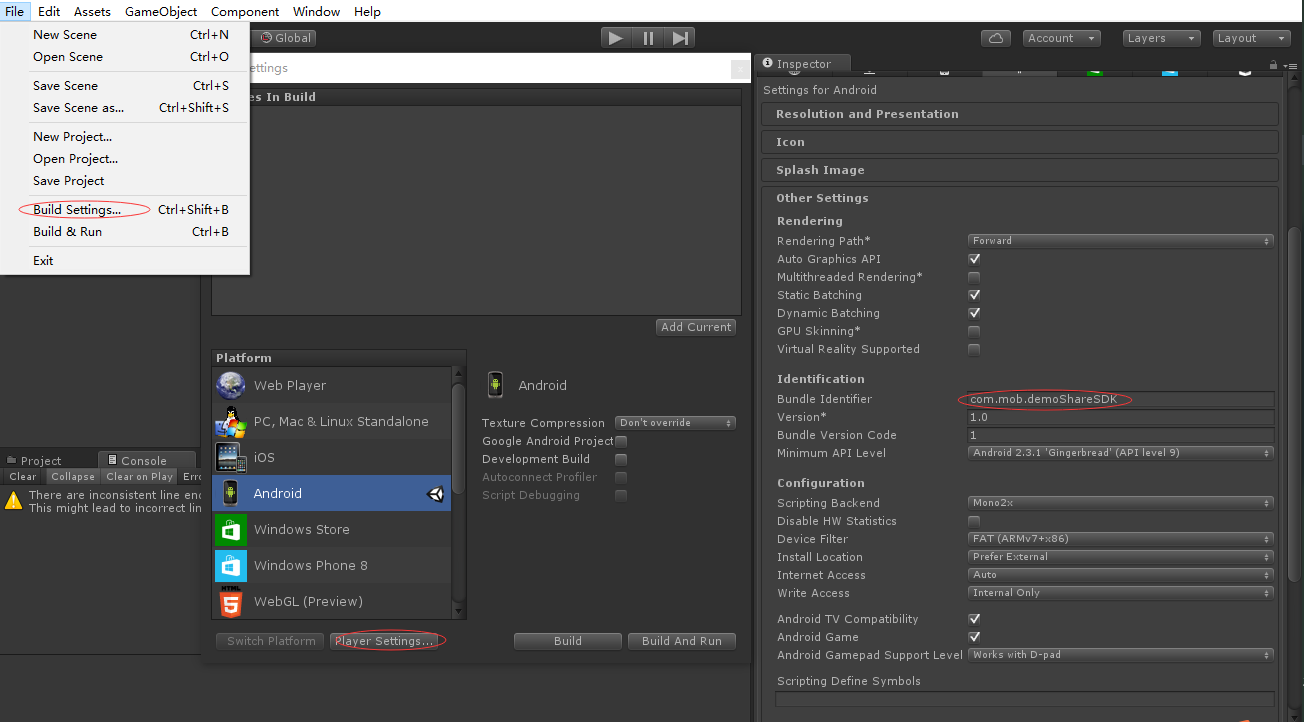Open the Assets menu

92,12
